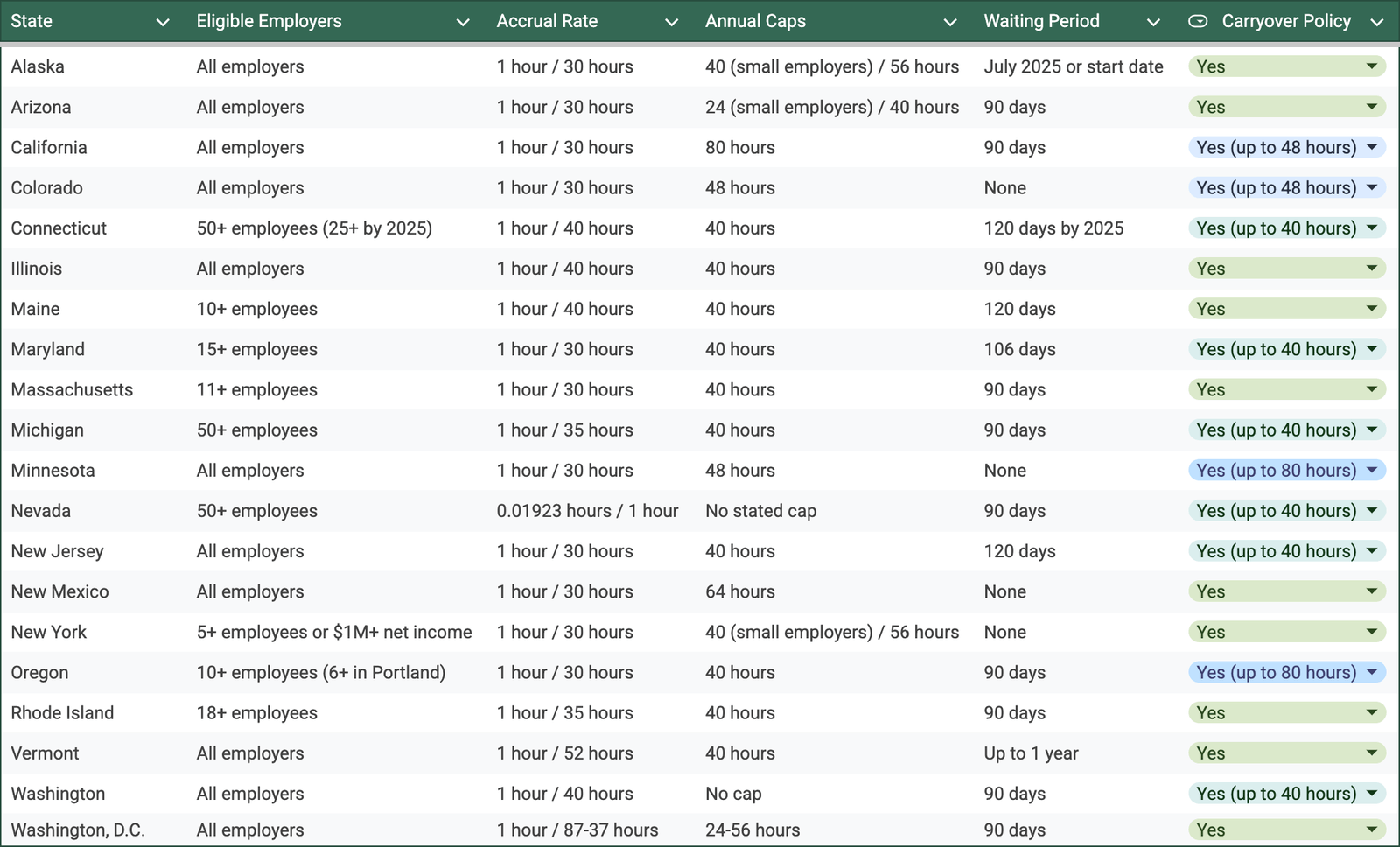Select Connecticut's 'Yes (up to 40 hours)' chip
This screenshot has height=847, width=1400.
[1276, 228]
